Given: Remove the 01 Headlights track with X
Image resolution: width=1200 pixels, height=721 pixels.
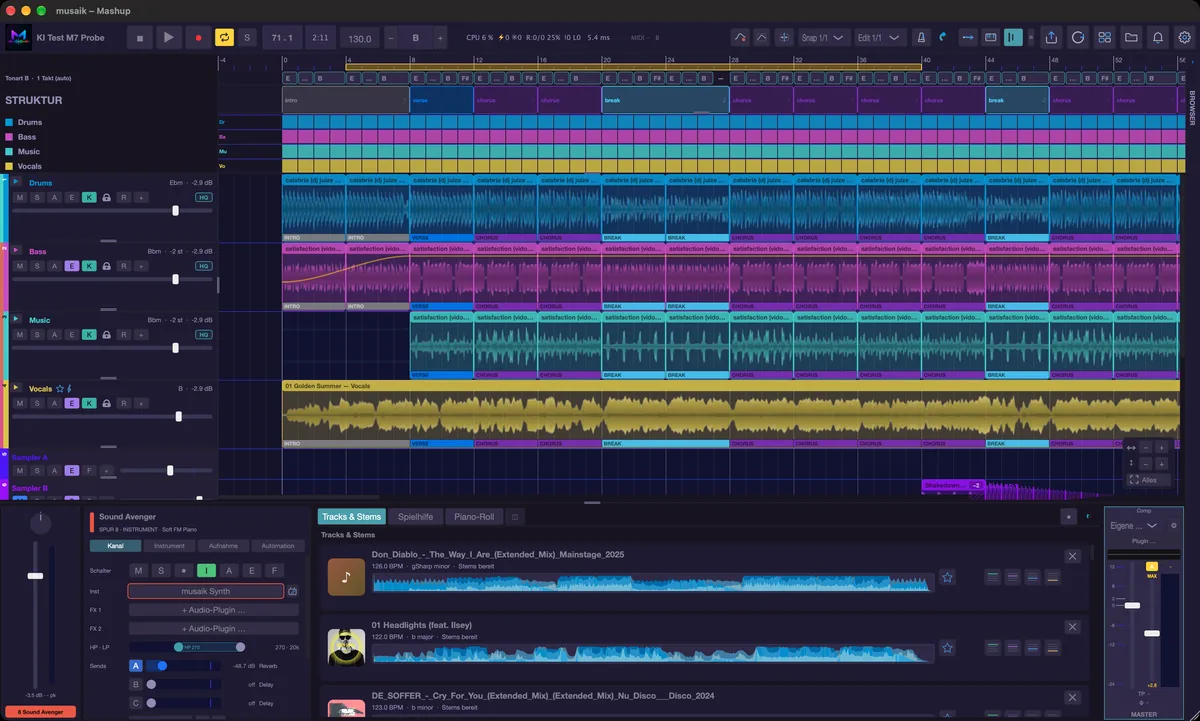Looking at the screenshot, I should click(1072, 626).
